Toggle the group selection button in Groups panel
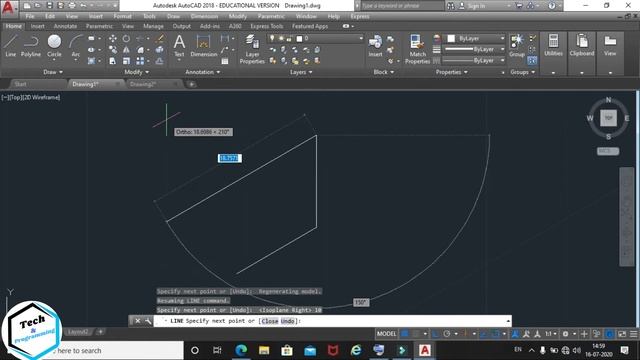Viewport: 640px width, 360px height. 532,61
